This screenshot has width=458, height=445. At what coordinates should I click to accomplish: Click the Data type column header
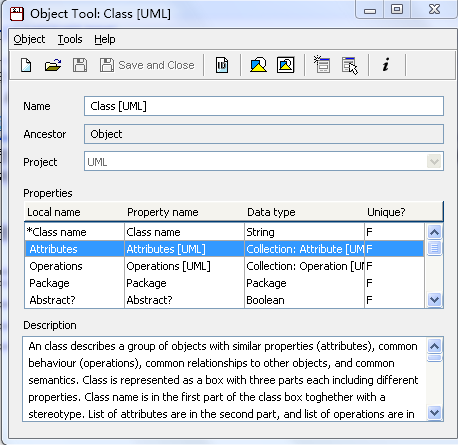point(304,212)
